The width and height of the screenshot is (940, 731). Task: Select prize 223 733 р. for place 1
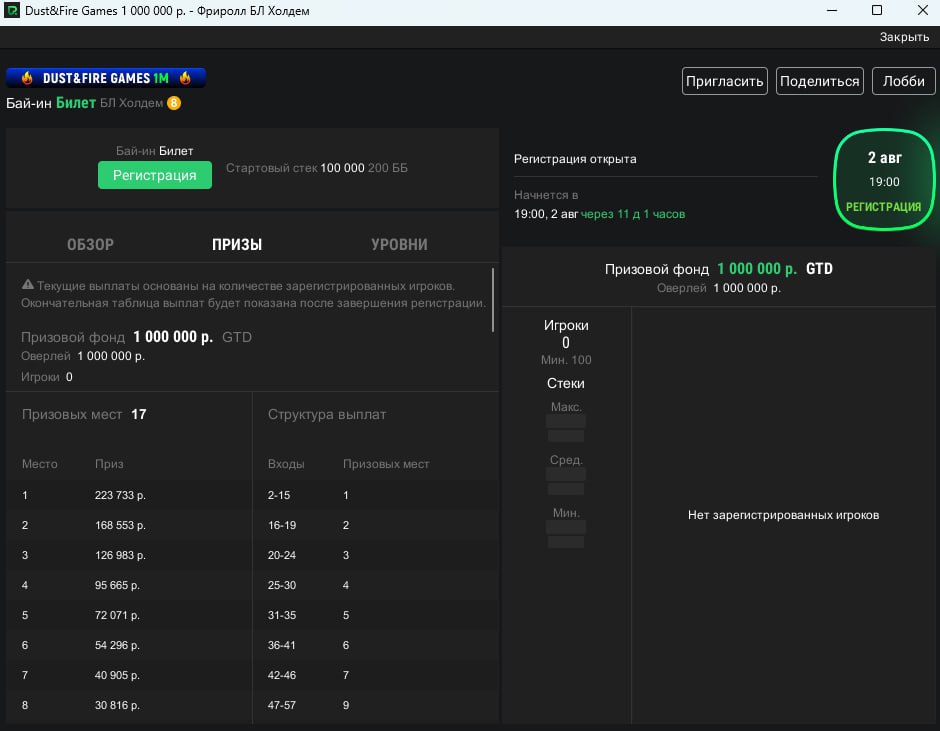tap(120, 495)
